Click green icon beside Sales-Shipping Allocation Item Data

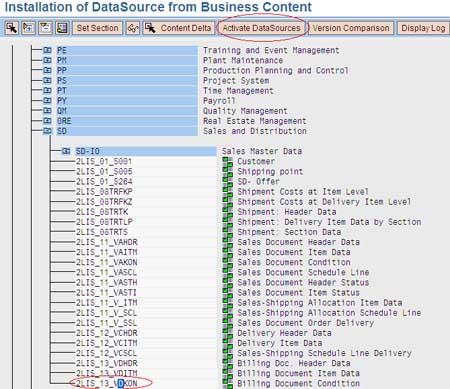228,303
